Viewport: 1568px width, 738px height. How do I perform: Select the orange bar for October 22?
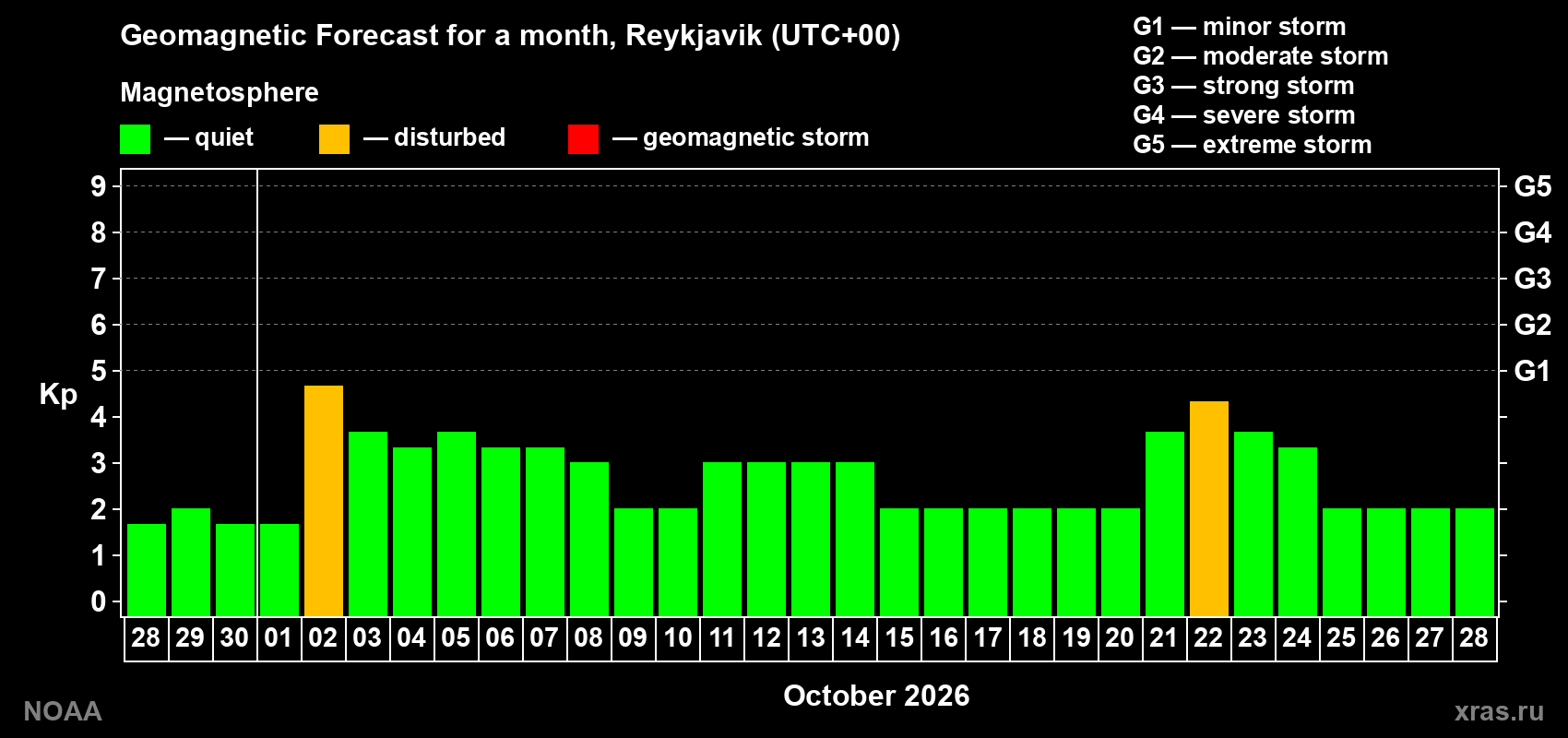pos(1209,508)
